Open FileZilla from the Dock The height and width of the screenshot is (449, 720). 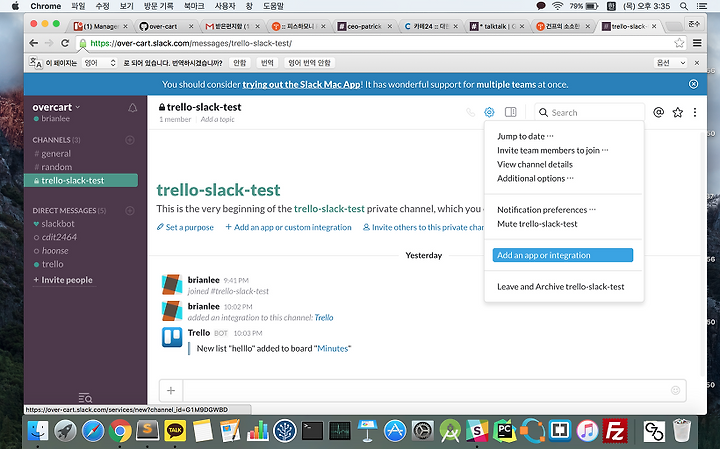click(615, 431)
